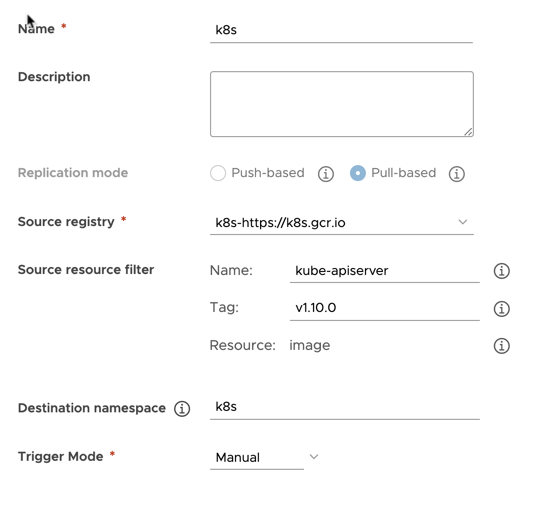
Task: Open the Source registry dropdown
Action: [342, 222]
